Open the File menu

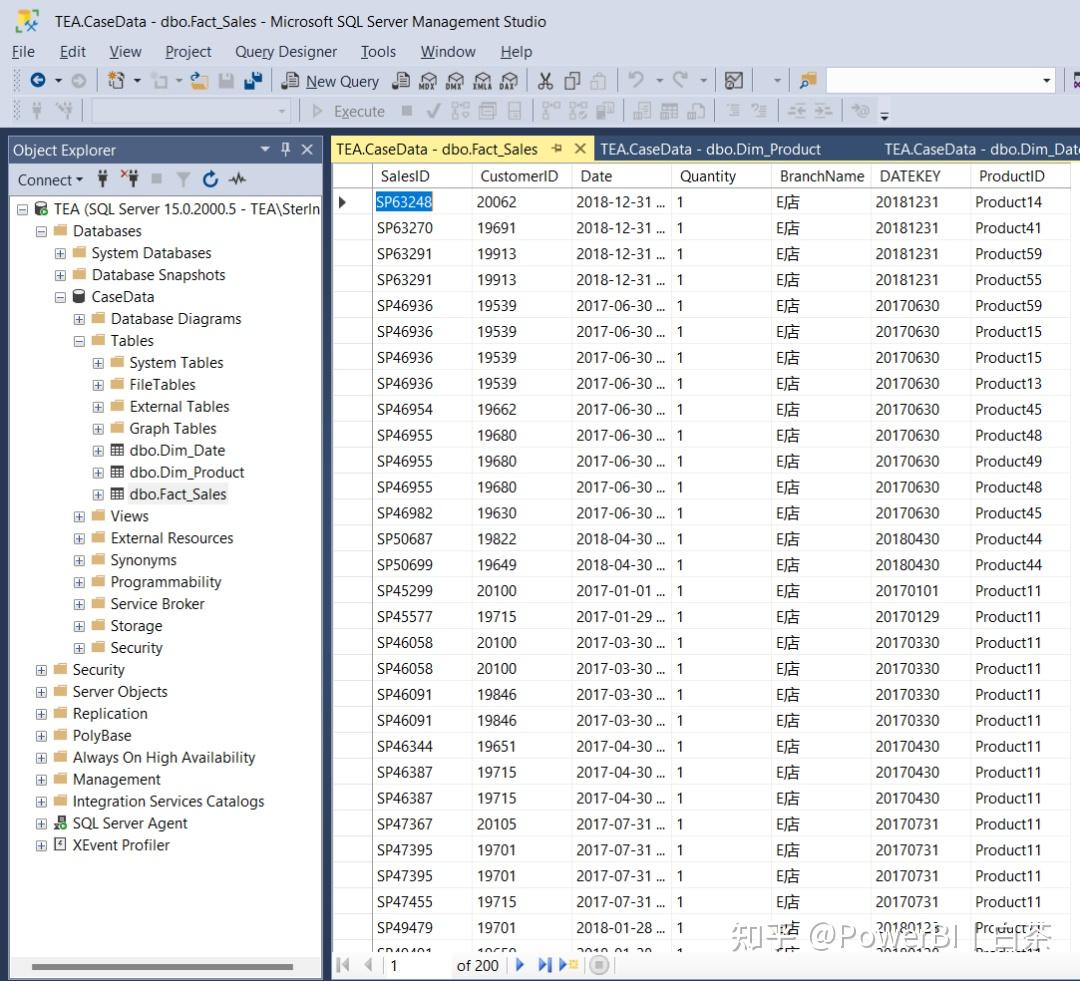pyautogui.click(x=23, y=52)
